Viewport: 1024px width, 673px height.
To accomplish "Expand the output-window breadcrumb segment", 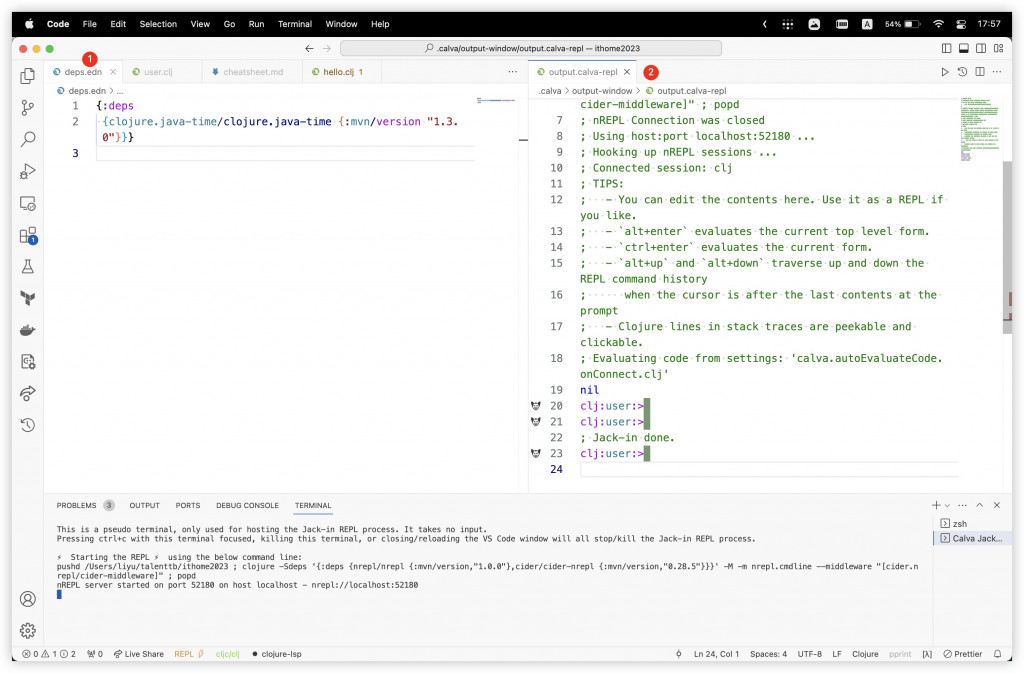I will (x=601, y=91).
